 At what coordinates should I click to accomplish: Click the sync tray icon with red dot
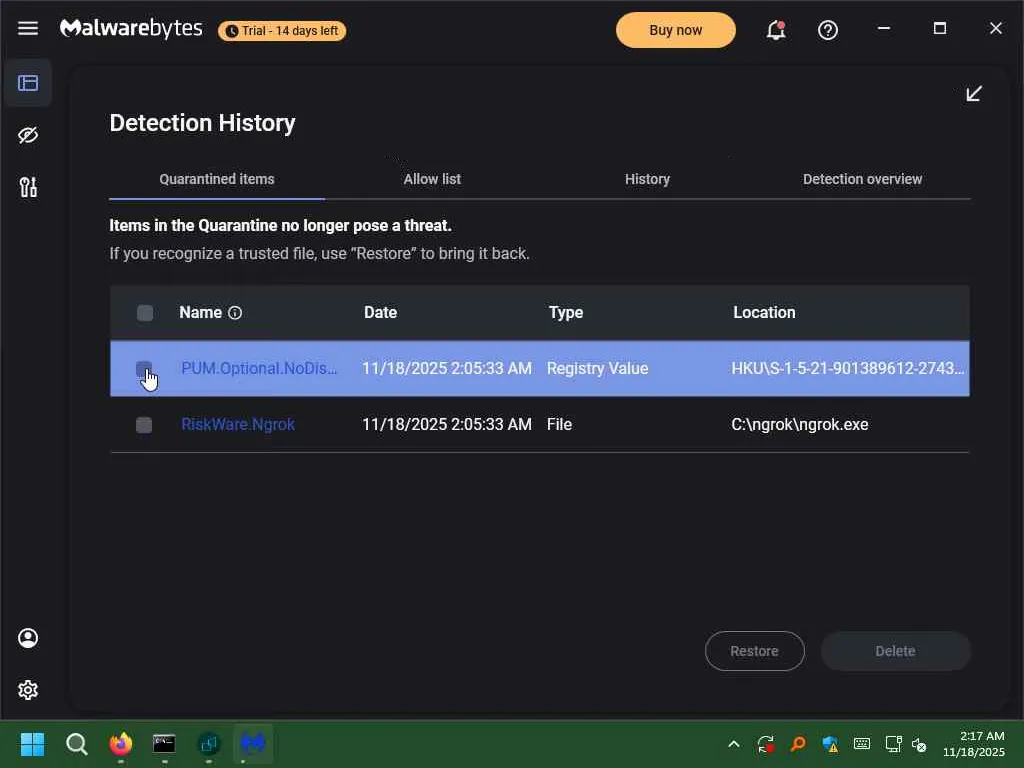point(765,744)
